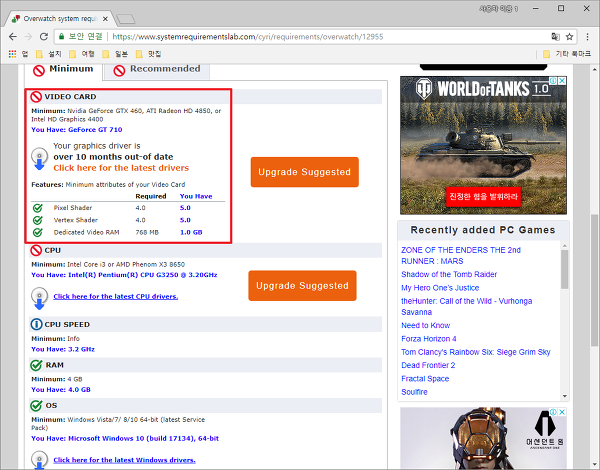Click the Vertex Shader green checkmark
The image size is (600, 470).
[x=38, y=220]
